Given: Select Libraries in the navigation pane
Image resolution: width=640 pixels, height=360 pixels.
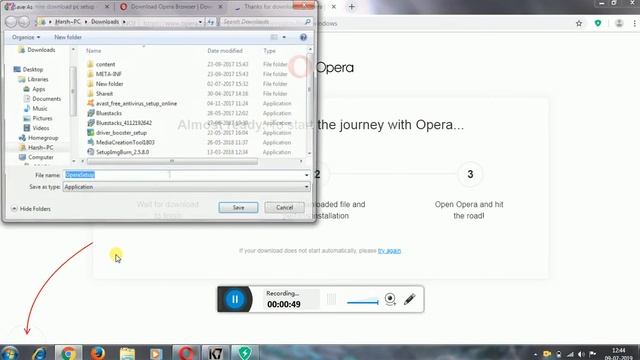Looking at the screenshot, I should tap(33, 79).
